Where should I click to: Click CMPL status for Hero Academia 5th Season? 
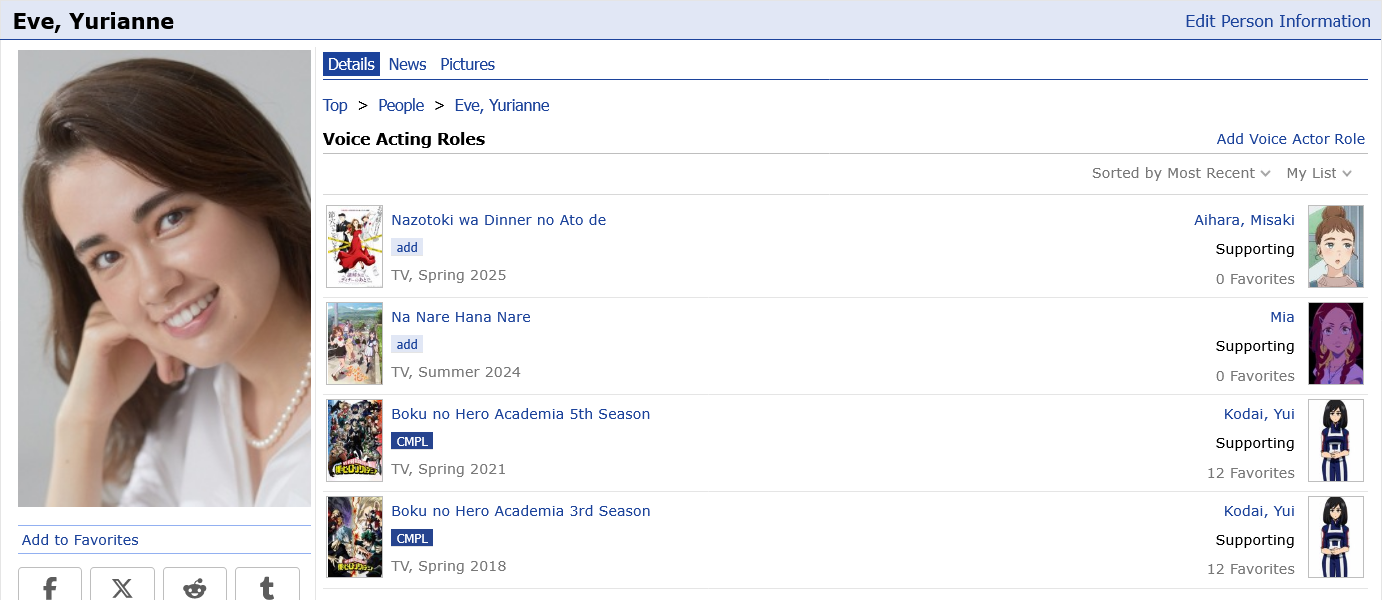point(412,441)
